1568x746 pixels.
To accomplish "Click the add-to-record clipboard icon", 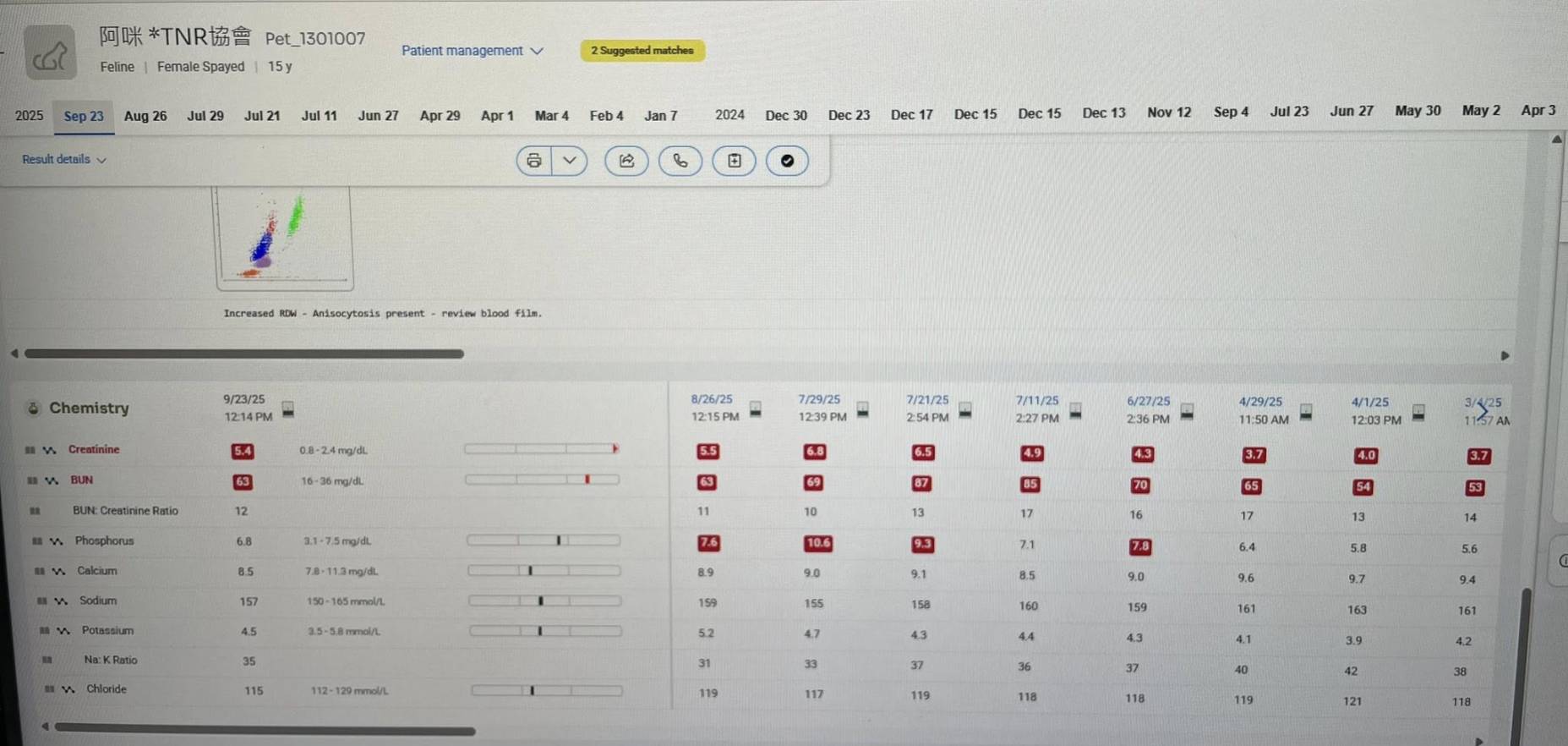I will coord(734,161).
